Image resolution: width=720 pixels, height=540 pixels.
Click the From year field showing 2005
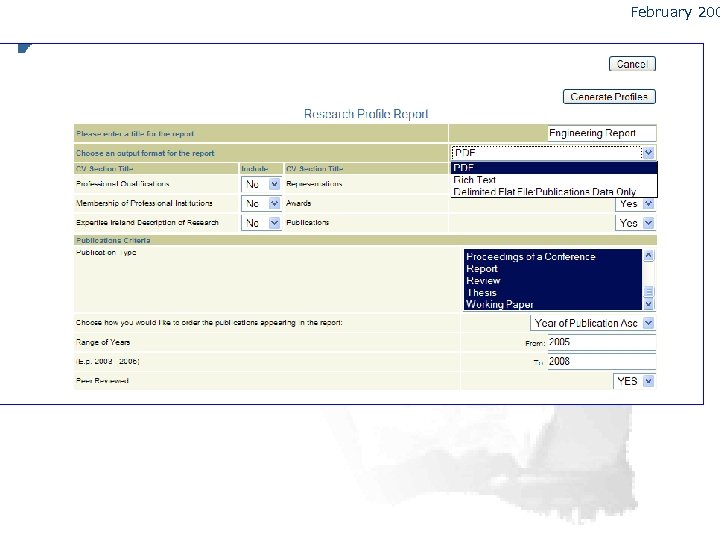click(602, 342)
